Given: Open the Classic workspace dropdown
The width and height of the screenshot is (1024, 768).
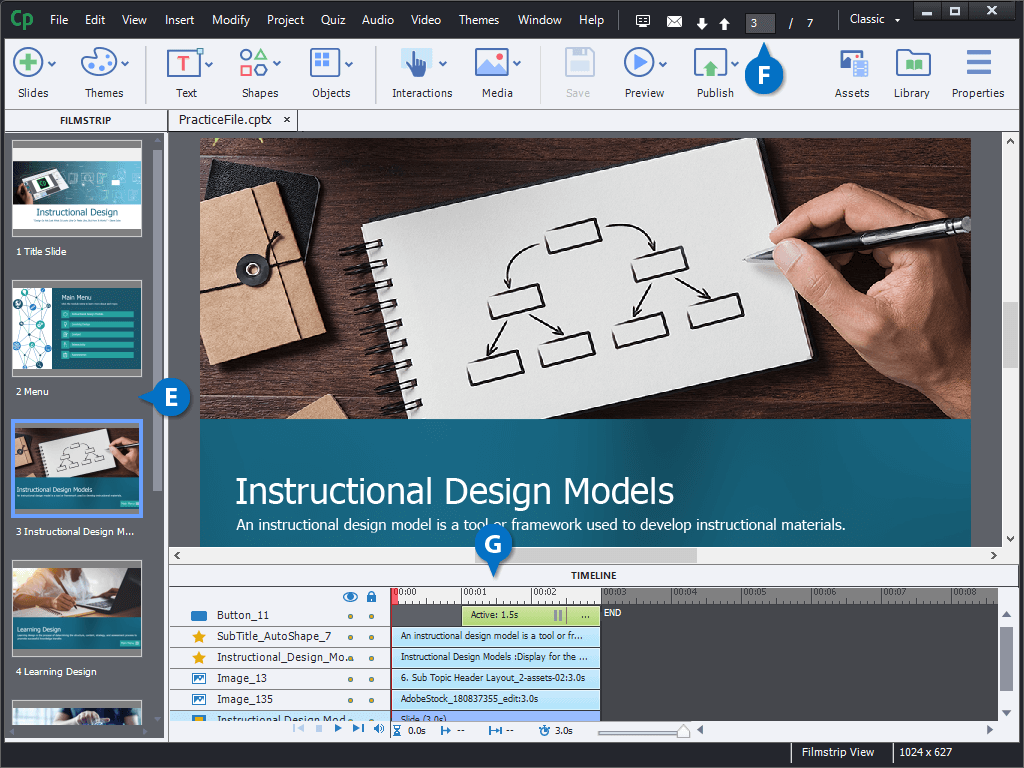Looking at the screenshot, I should click(874, 20).
